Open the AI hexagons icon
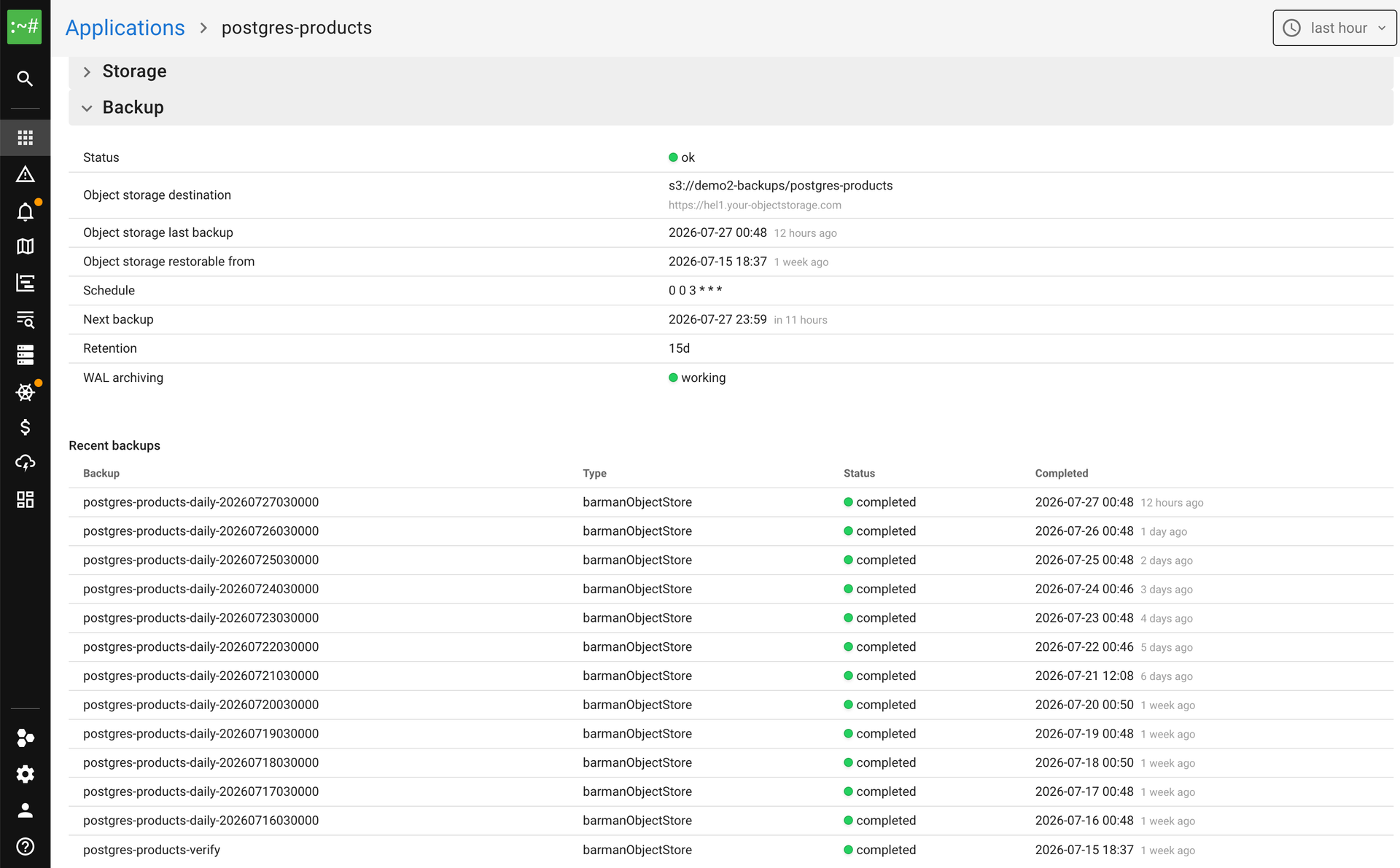Screen dimensions: 1400x868 [25, 738]
